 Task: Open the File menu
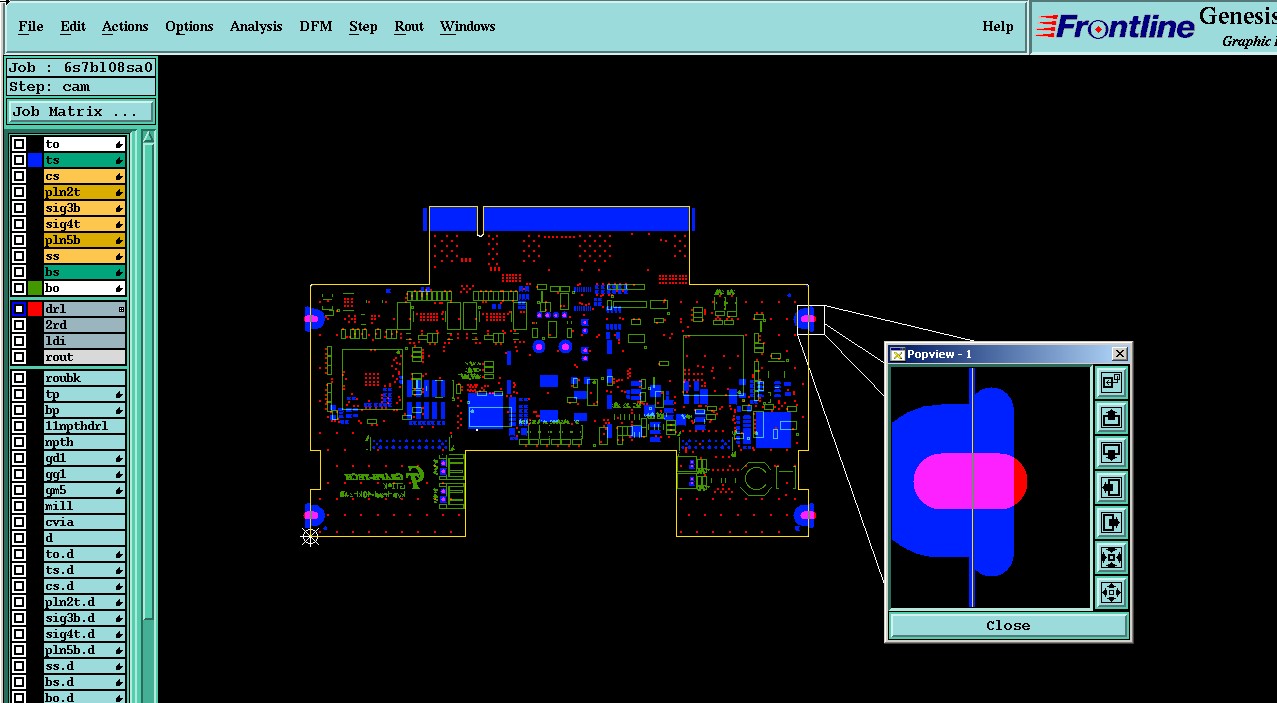[x=31, y=27]
